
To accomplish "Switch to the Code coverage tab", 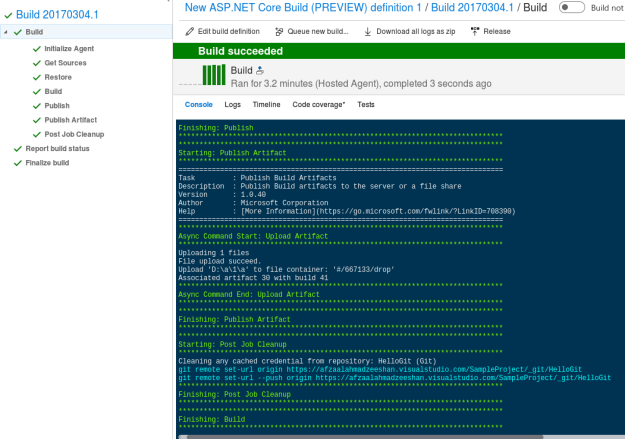I will click(x=318, y=104).
